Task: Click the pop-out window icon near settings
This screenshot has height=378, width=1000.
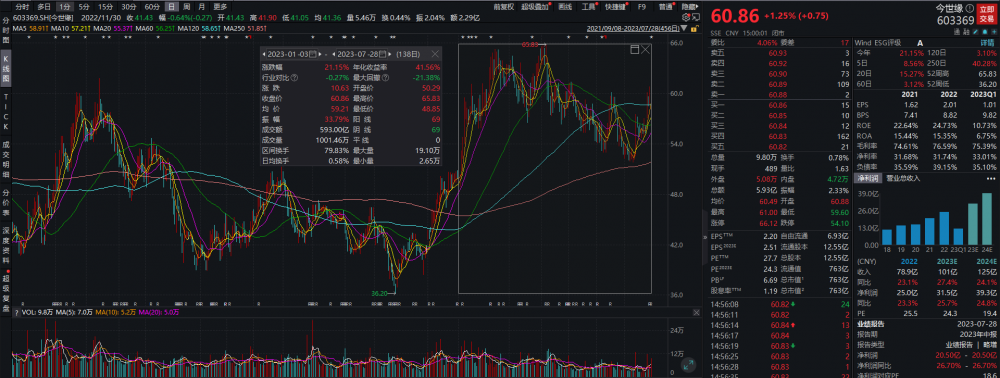Action: coord(696,17)
